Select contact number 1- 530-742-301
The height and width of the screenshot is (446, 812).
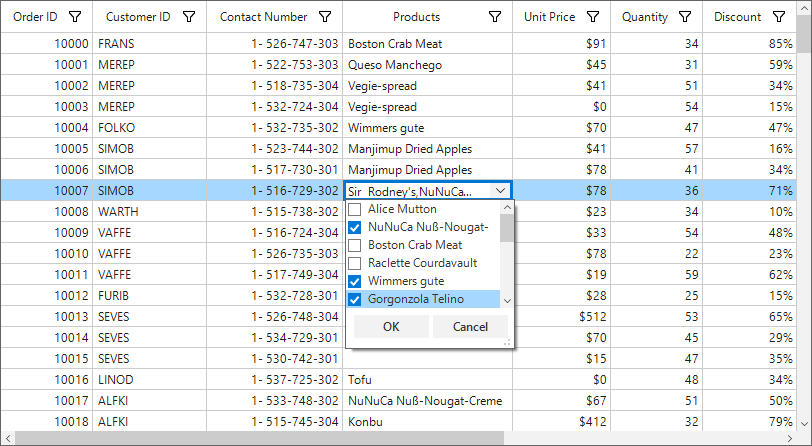coord(274,358)
